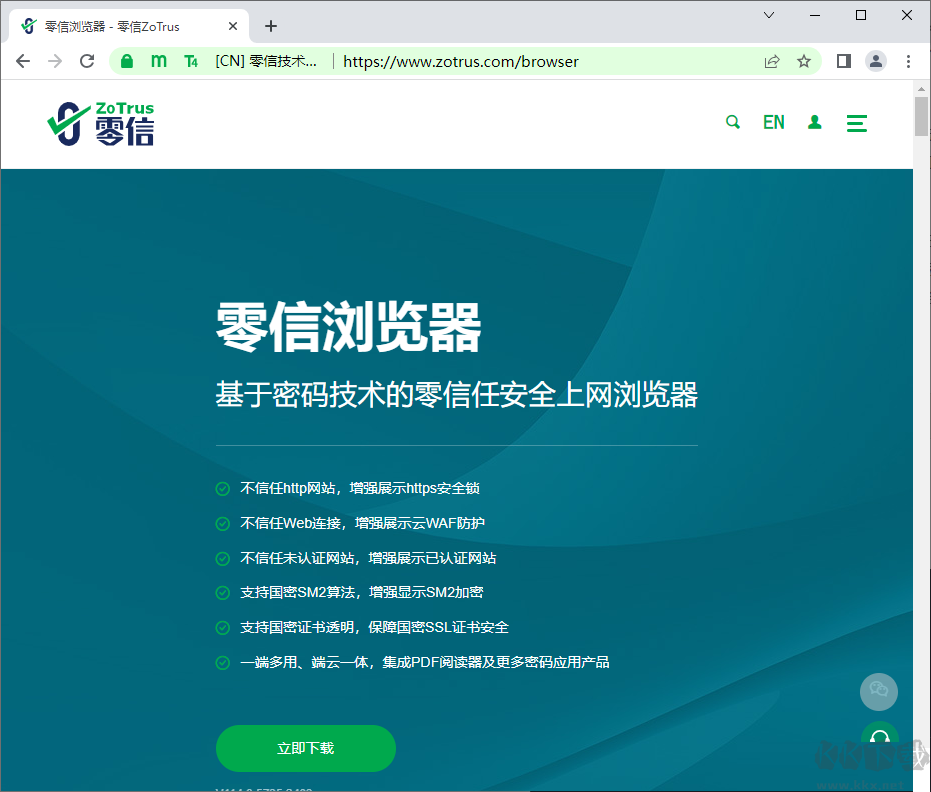Toggle the browser side panel
This screenshot has width=931, height=792.
tap(843, 61)
